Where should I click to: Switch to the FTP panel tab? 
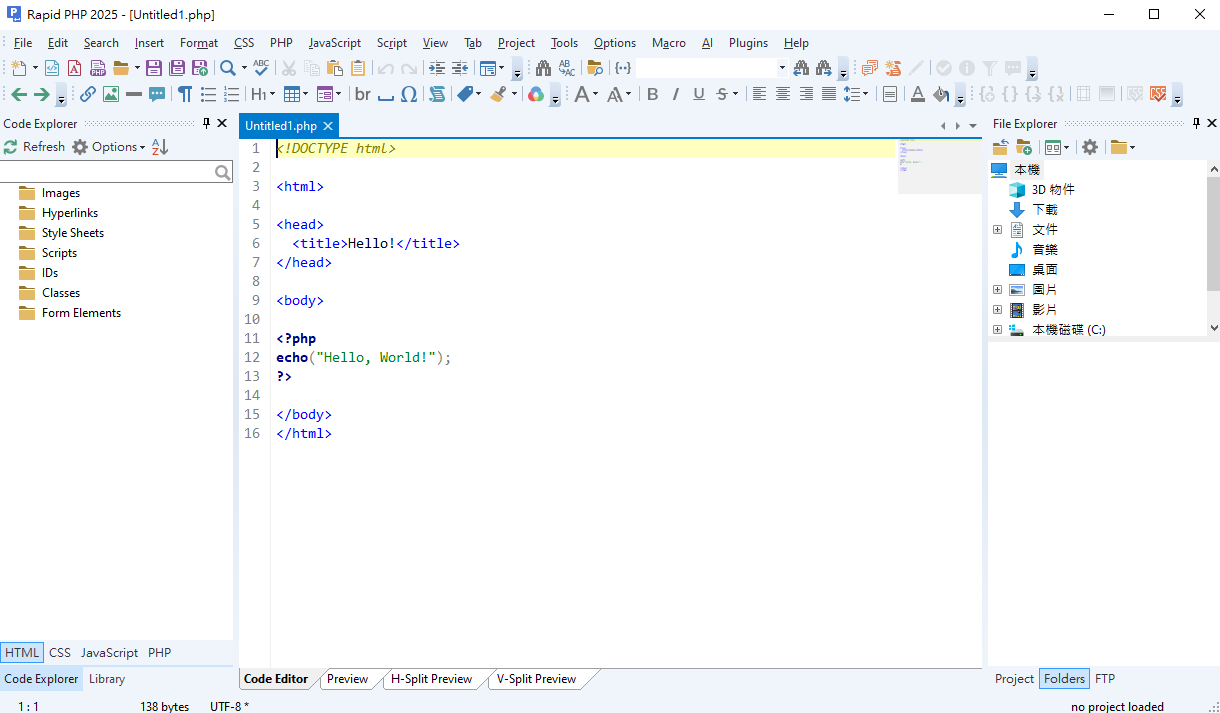[x=1104, y=679]
